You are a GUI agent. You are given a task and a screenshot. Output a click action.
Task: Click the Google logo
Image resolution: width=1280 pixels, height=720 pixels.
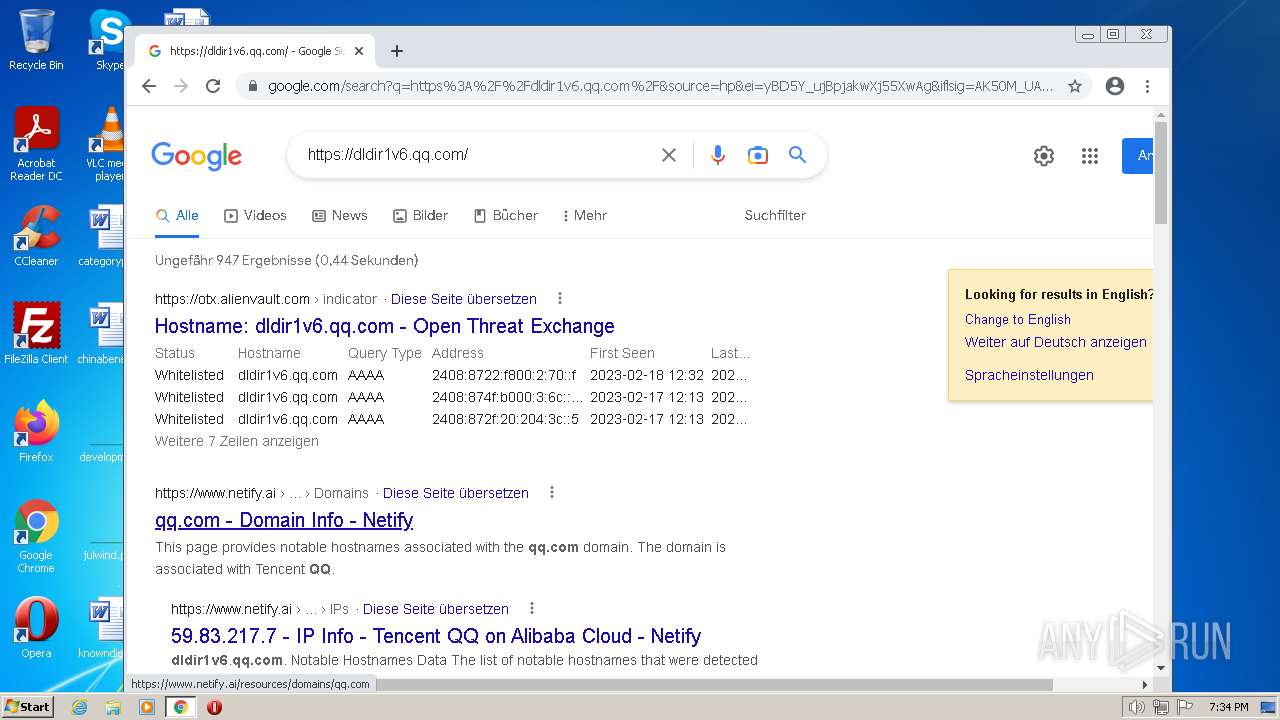[197, 156]
